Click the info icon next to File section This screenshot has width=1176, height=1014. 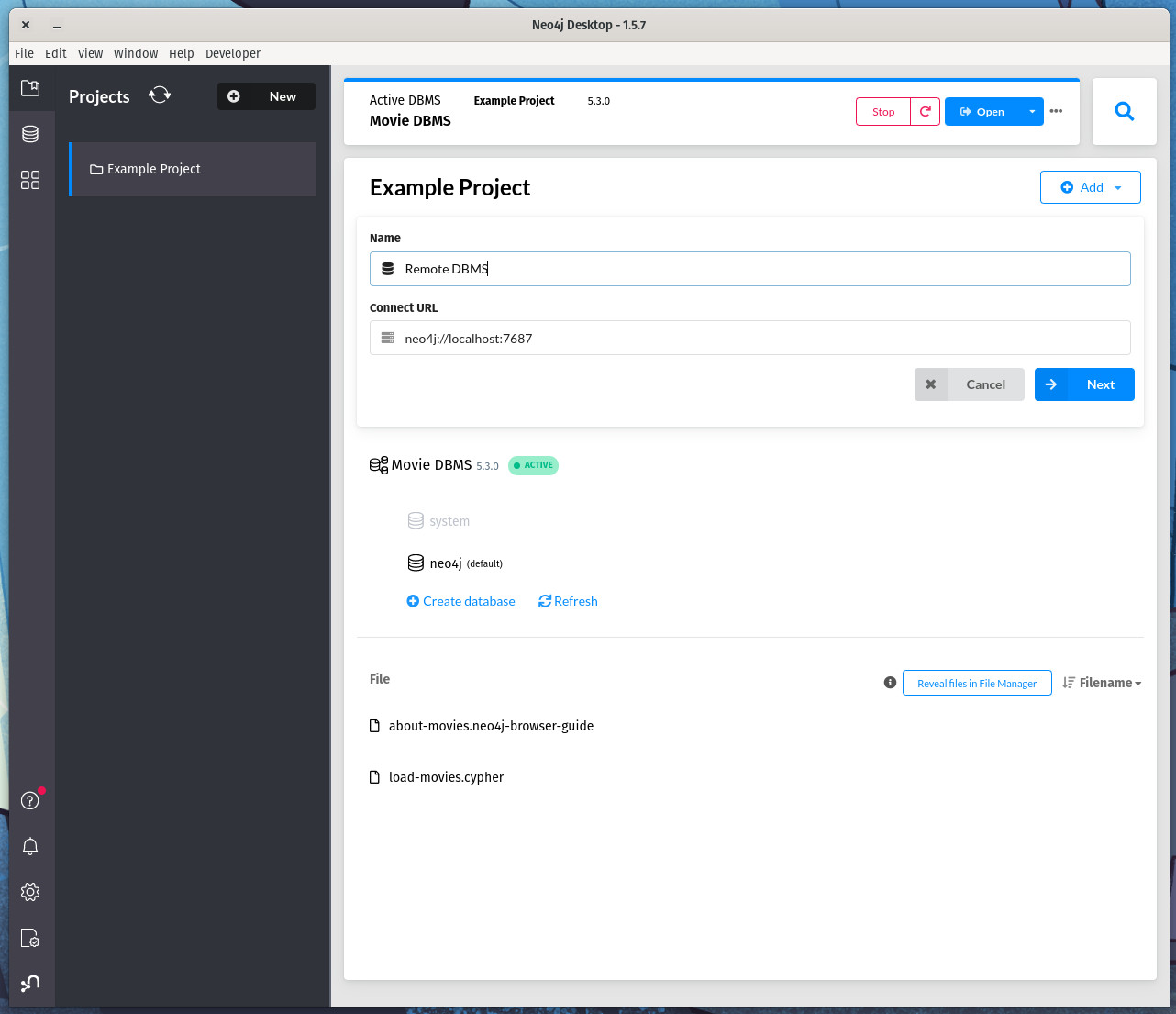click(889, 683)
